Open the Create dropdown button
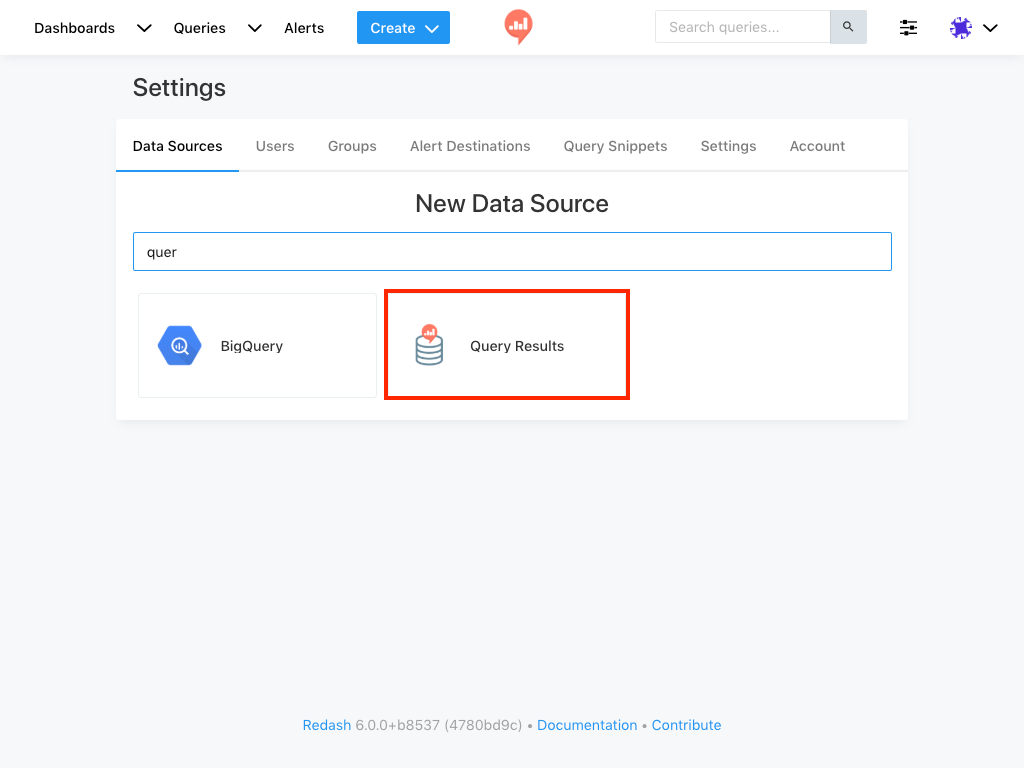Screen dimensions: 1024x768 point(403,28)
